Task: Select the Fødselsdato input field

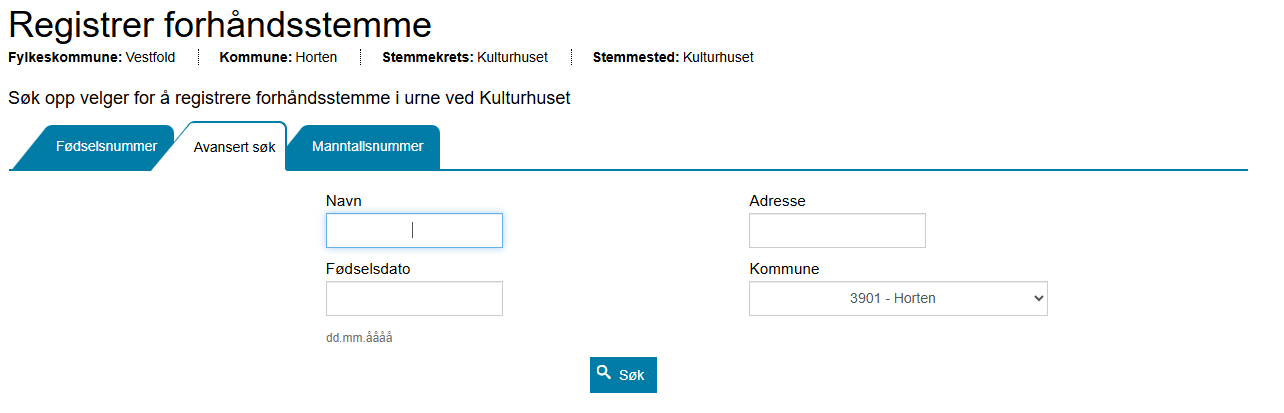Action: point(414,299)
